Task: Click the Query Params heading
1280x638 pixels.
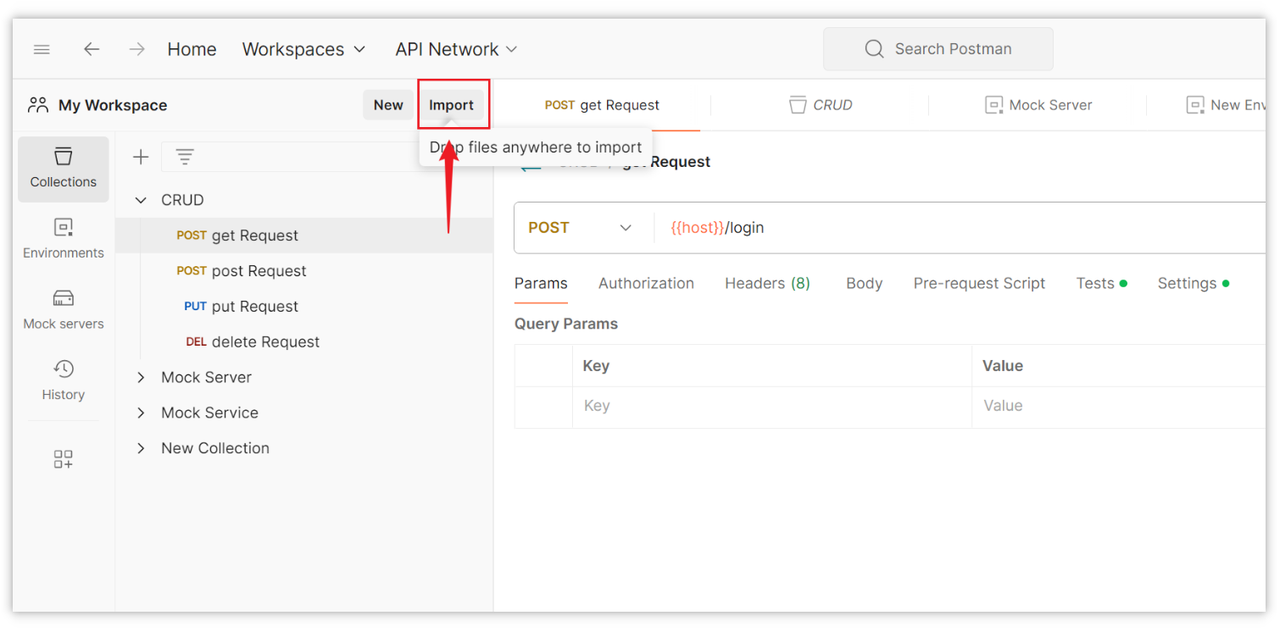Action: (x=566, y=324)
